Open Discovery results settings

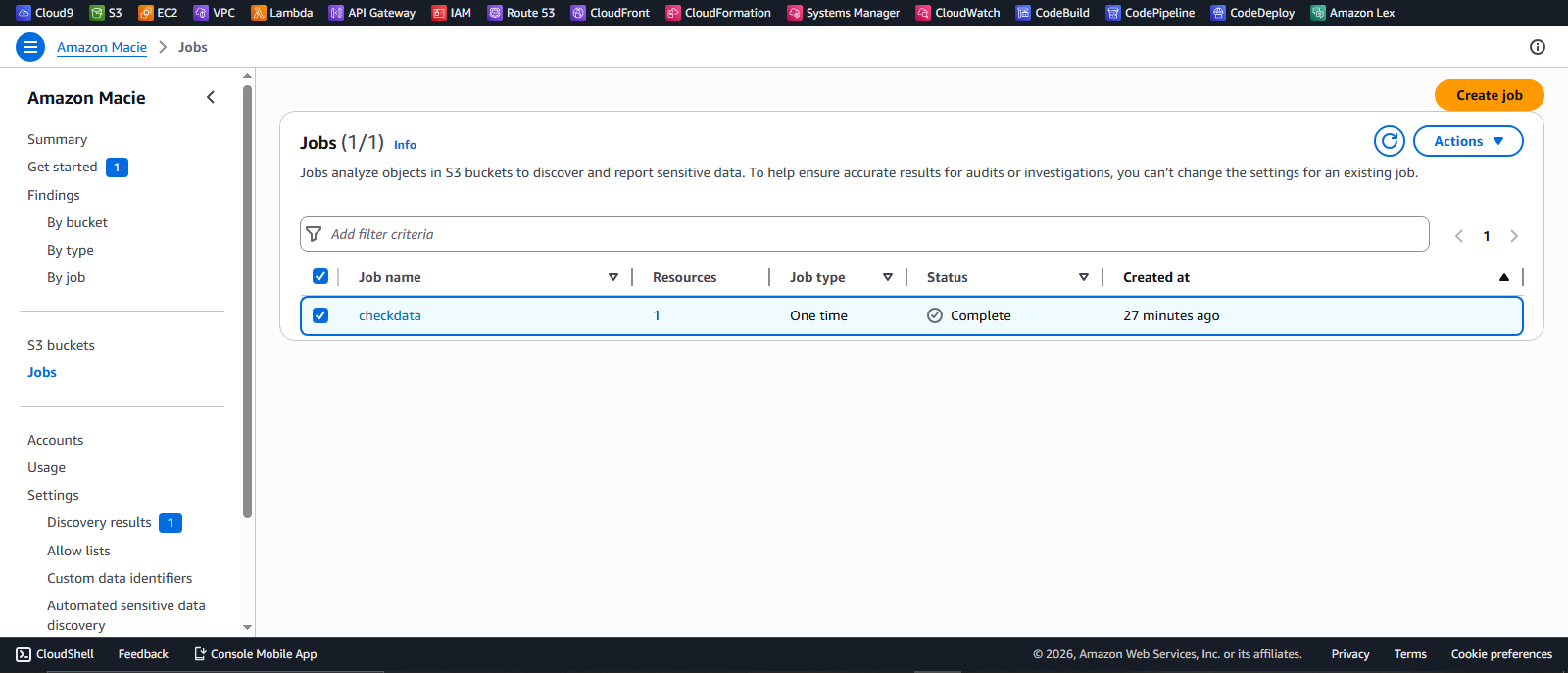tap(99, 523)
